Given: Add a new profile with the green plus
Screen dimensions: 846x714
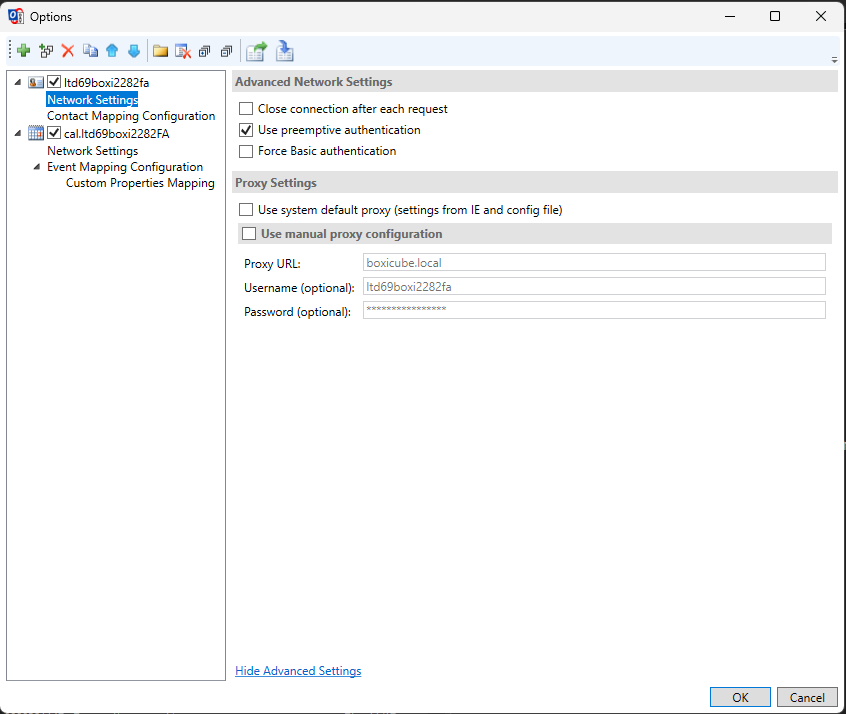Looking at the screenshot, I should coord(23,51).
